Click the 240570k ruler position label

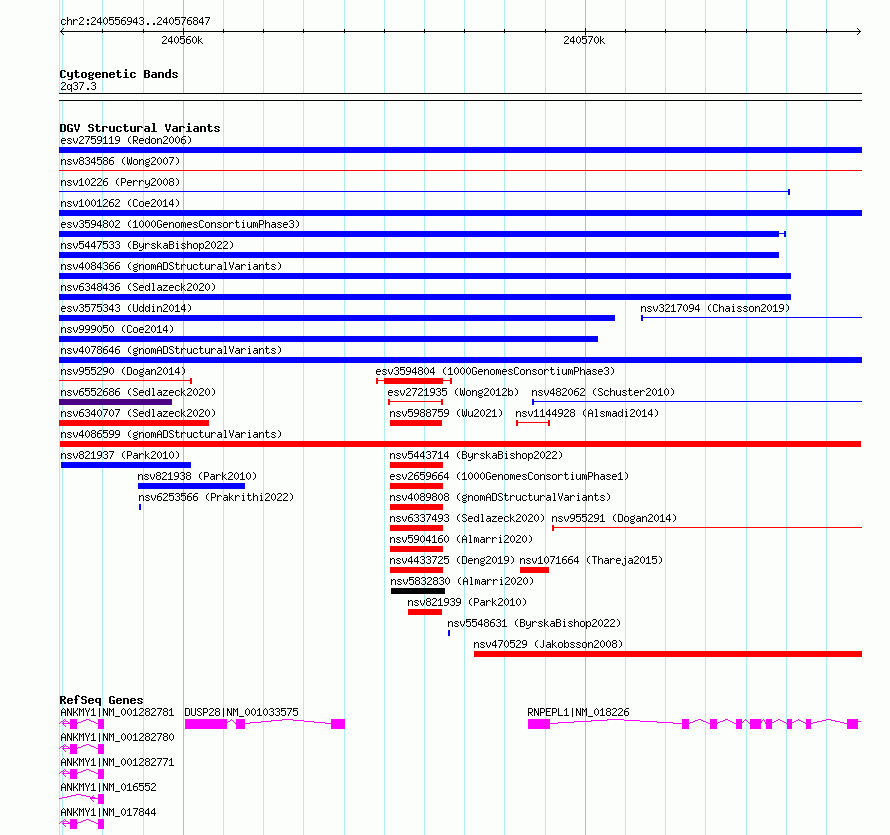(584, 40)
